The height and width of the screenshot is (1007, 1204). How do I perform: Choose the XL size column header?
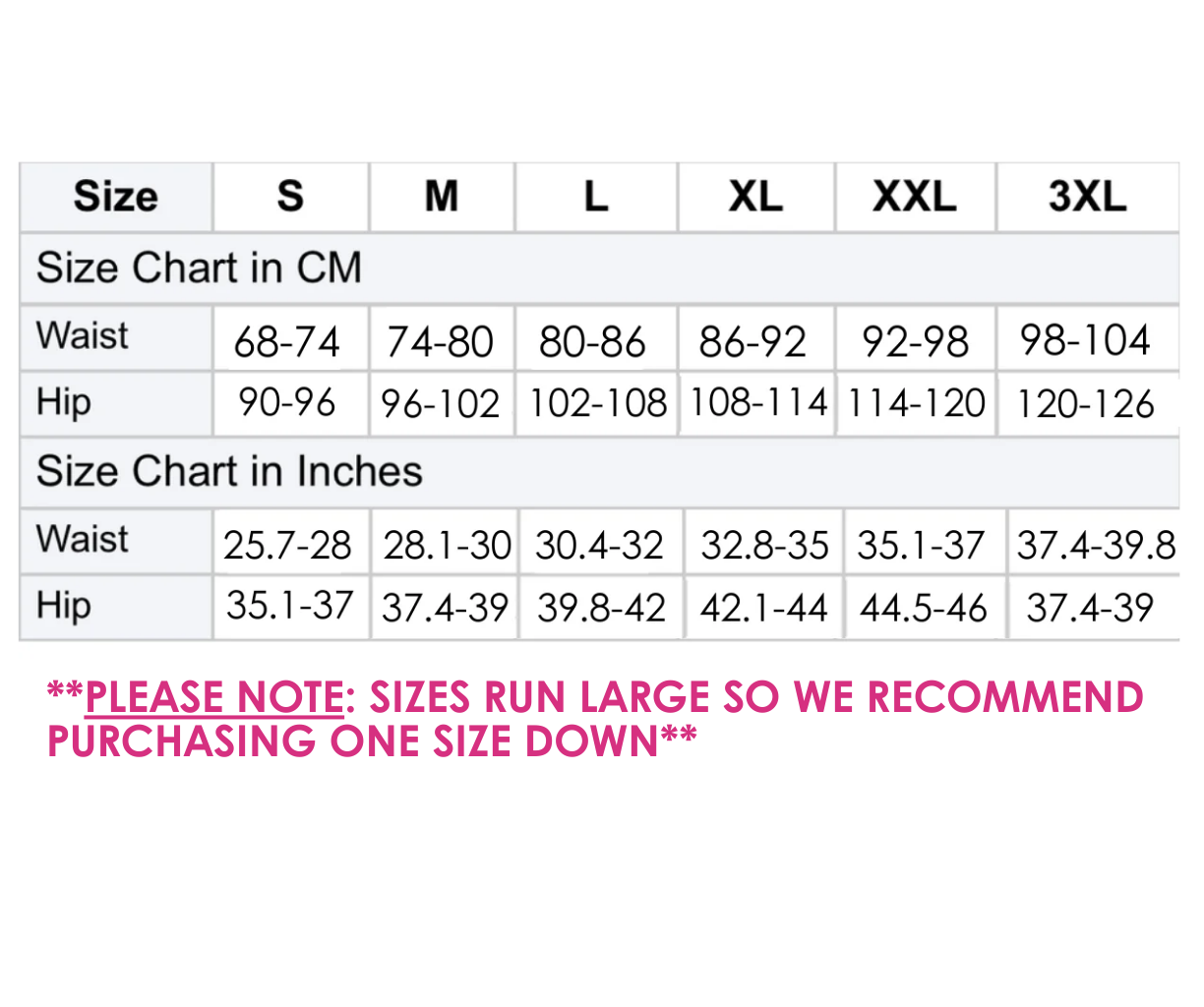click(755, 197)
